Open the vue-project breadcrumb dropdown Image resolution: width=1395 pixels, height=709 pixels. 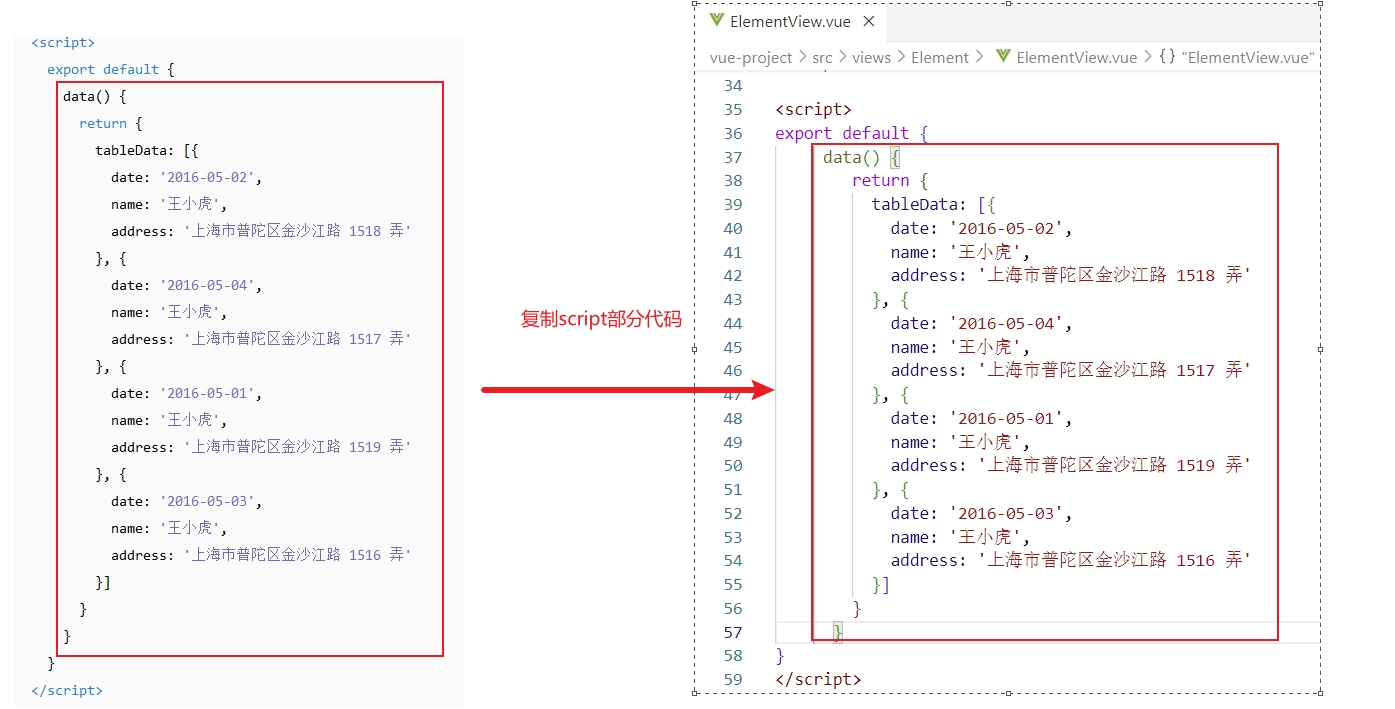tap(750, 57)
